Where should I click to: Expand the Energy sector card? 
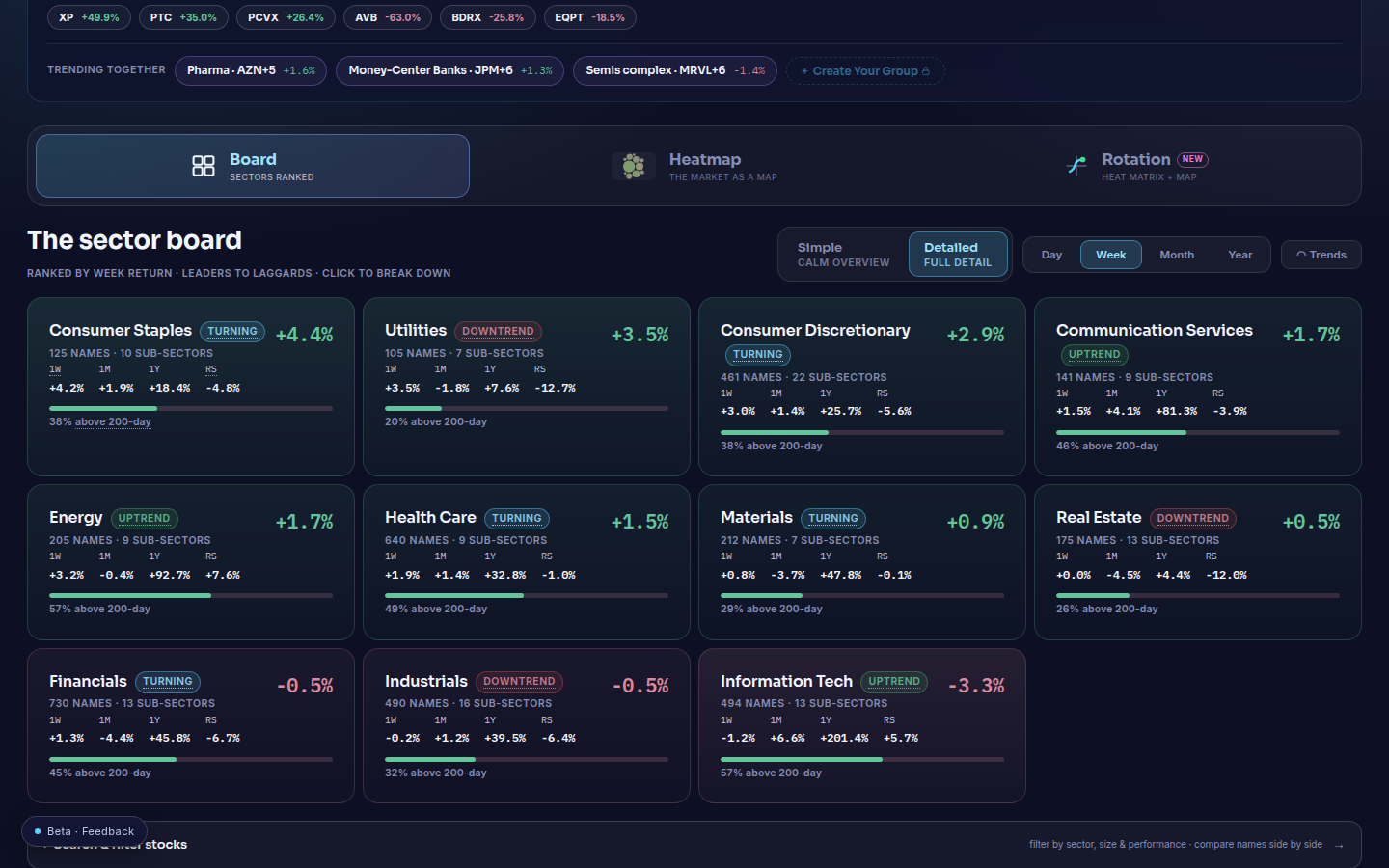pos(191,562)
